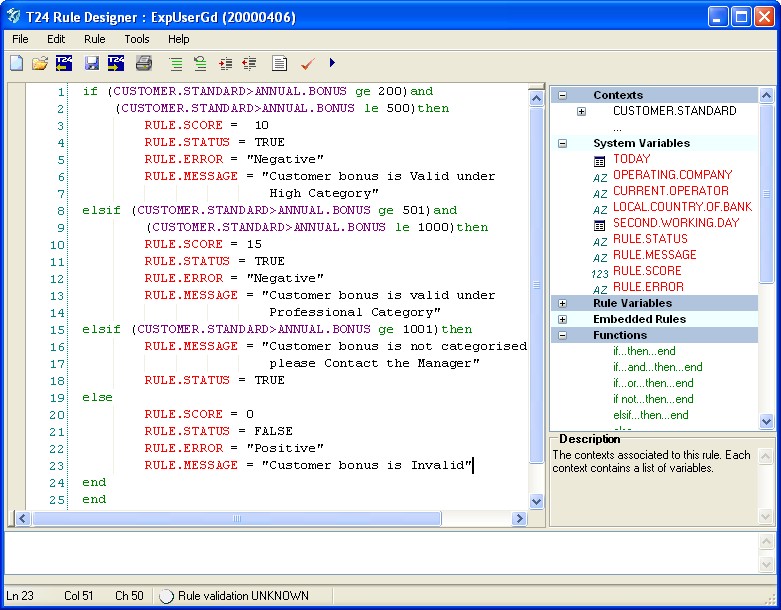
Task: Collapse the Contexts section
Action: 562,95
